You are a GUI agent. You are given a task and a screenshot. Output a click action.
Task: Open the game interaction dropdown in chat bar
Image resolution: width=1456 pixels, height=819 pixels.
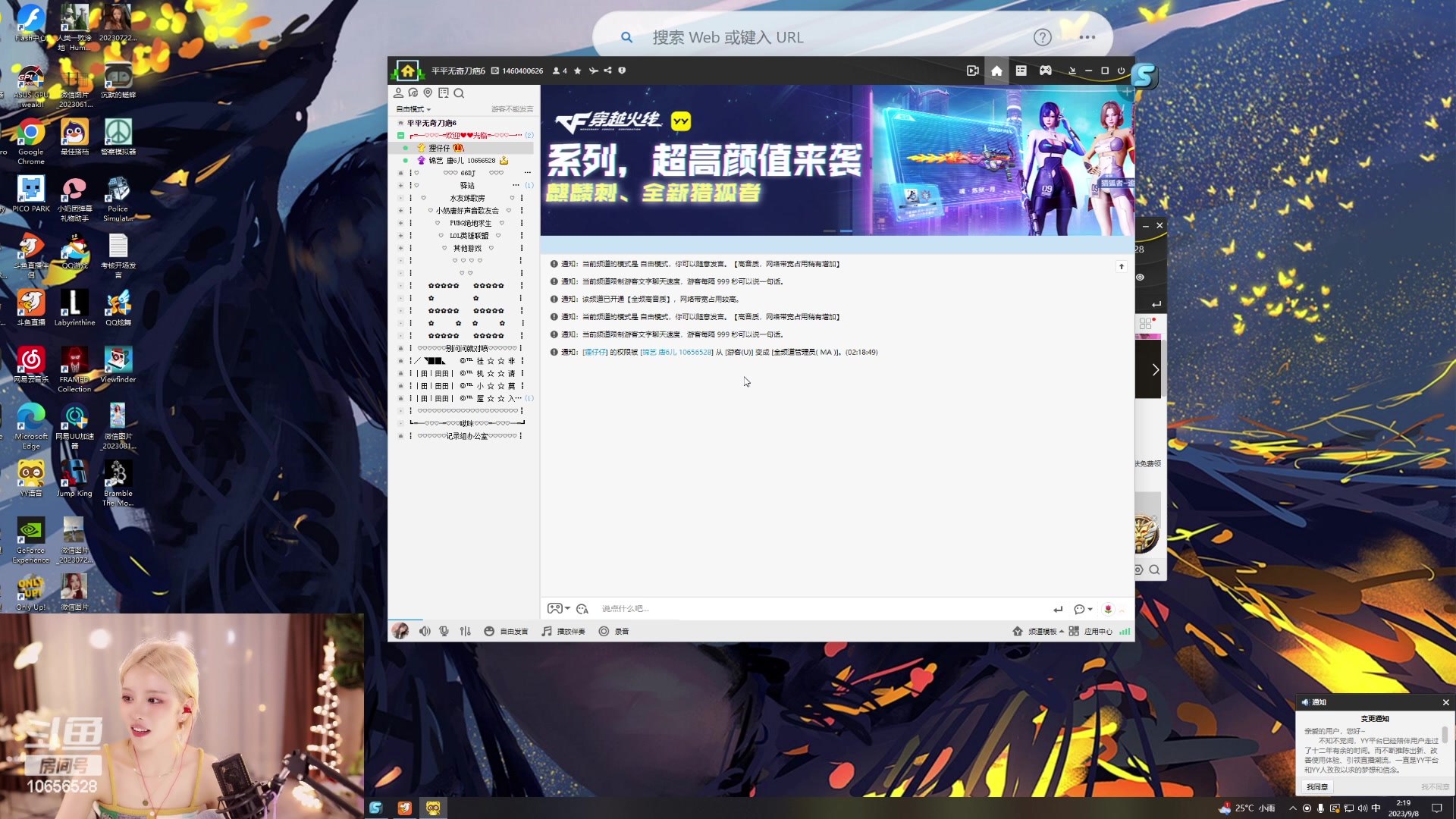[x=559, y=609]
